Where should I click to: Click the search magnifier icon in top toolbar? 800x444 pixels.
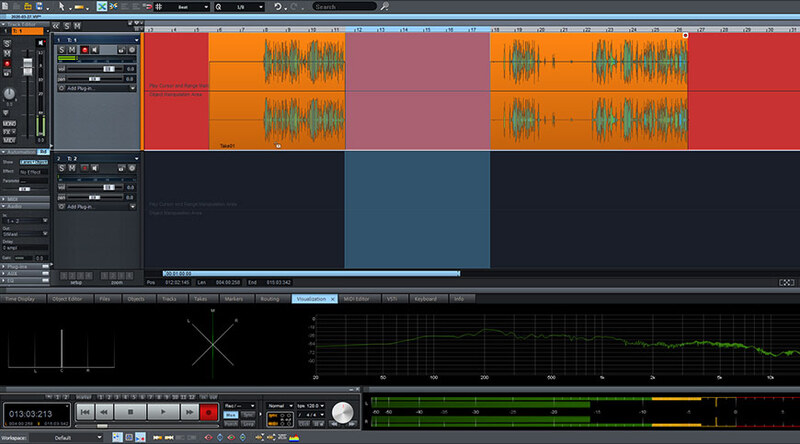(x=385, y=6)
